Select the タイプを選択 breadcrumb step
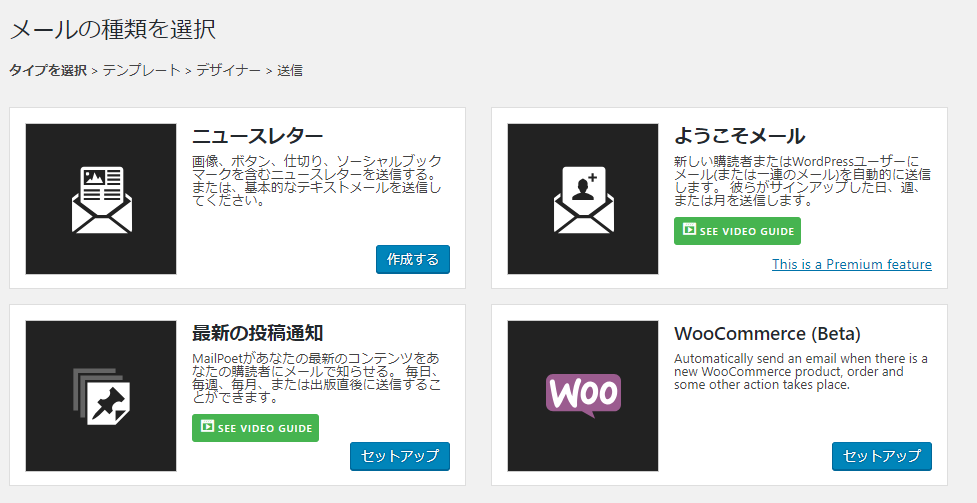Screen dimensions: 977x503 point(48,70)
